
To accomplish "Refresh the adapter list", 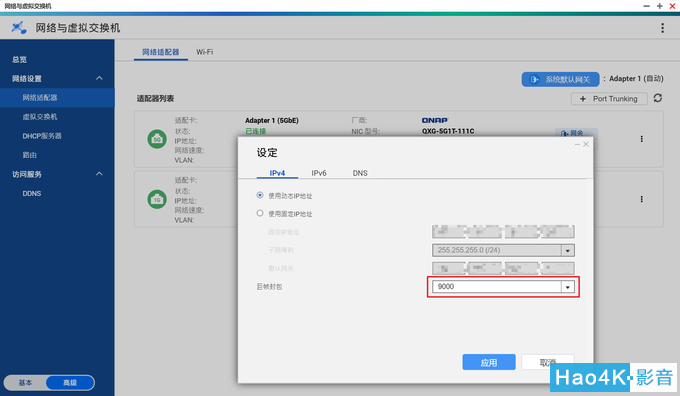I will tap(657, 98).
